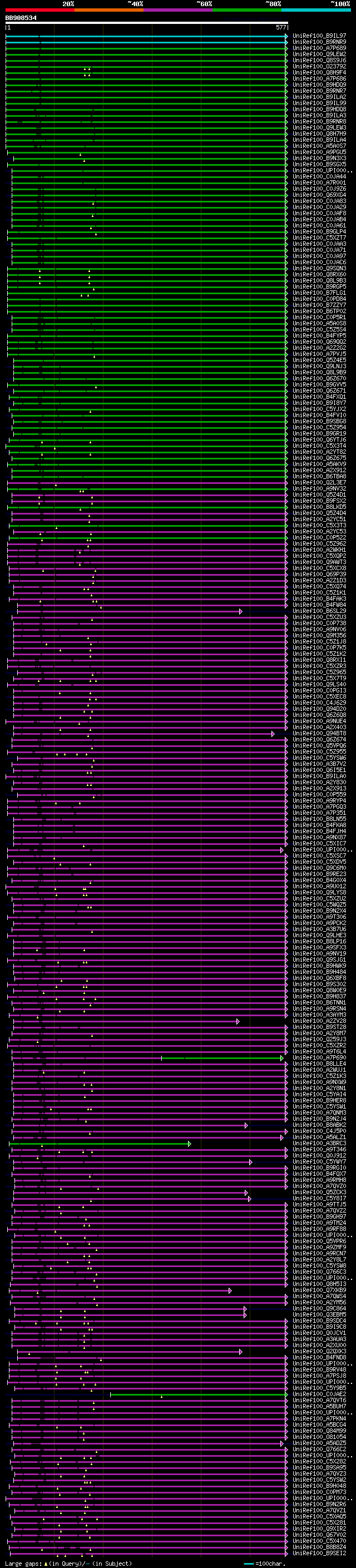
Task: Click the orange ~40% identity legend segment
Action: point(110,11)
